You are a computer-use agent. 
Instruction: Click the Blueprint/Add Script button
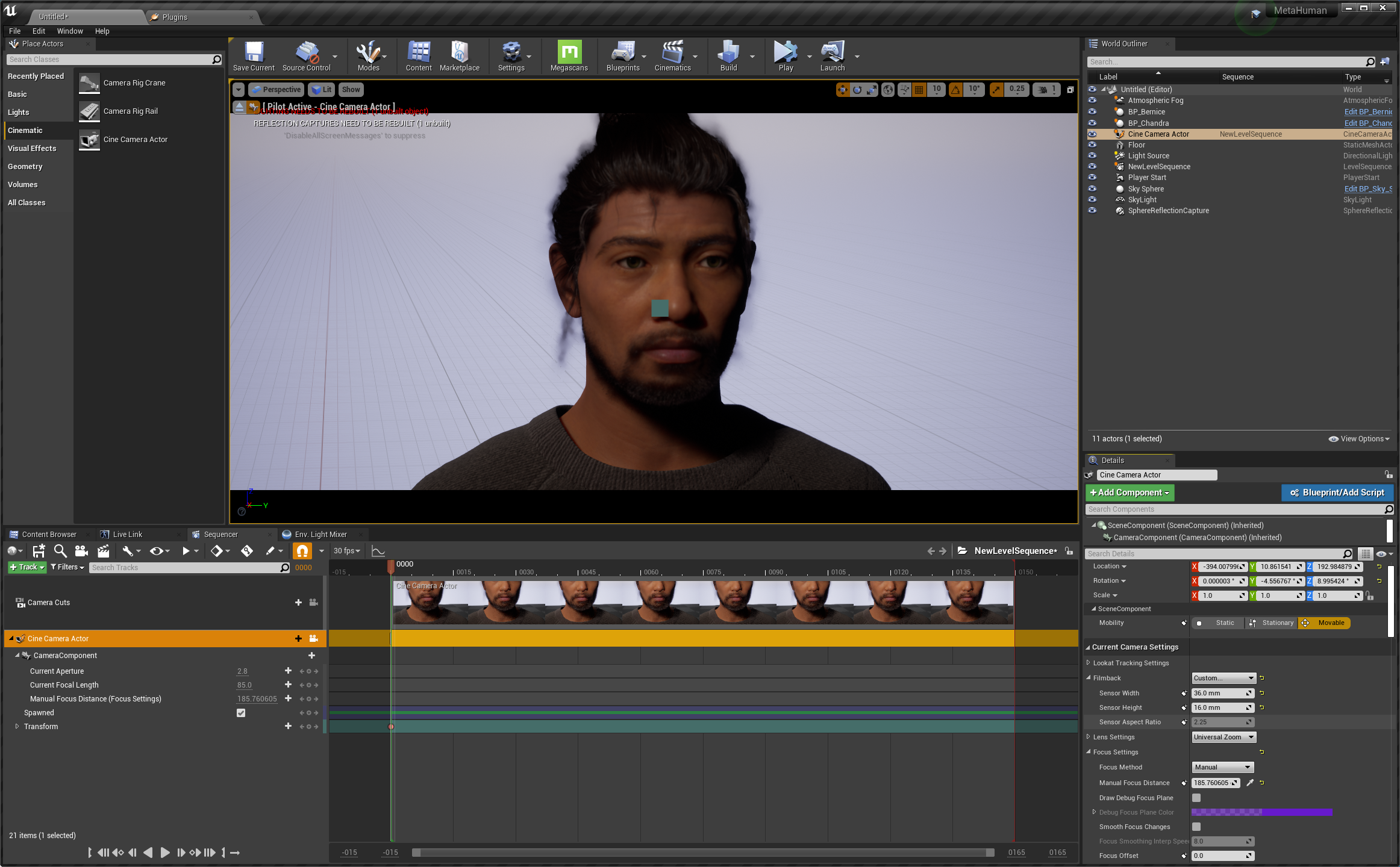coord(1337,493)
